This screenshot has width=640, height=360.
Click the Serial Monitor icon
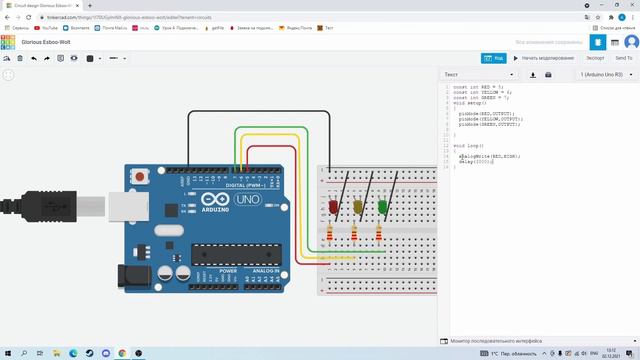coord(444,341)
